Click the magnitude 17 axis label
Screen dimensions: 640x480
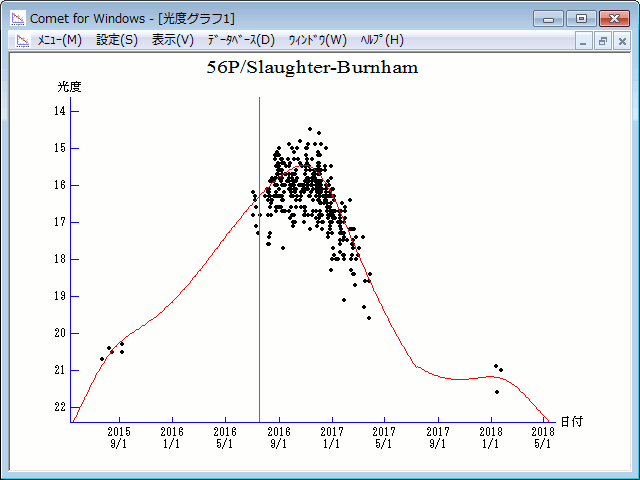(x=60, y=222)
